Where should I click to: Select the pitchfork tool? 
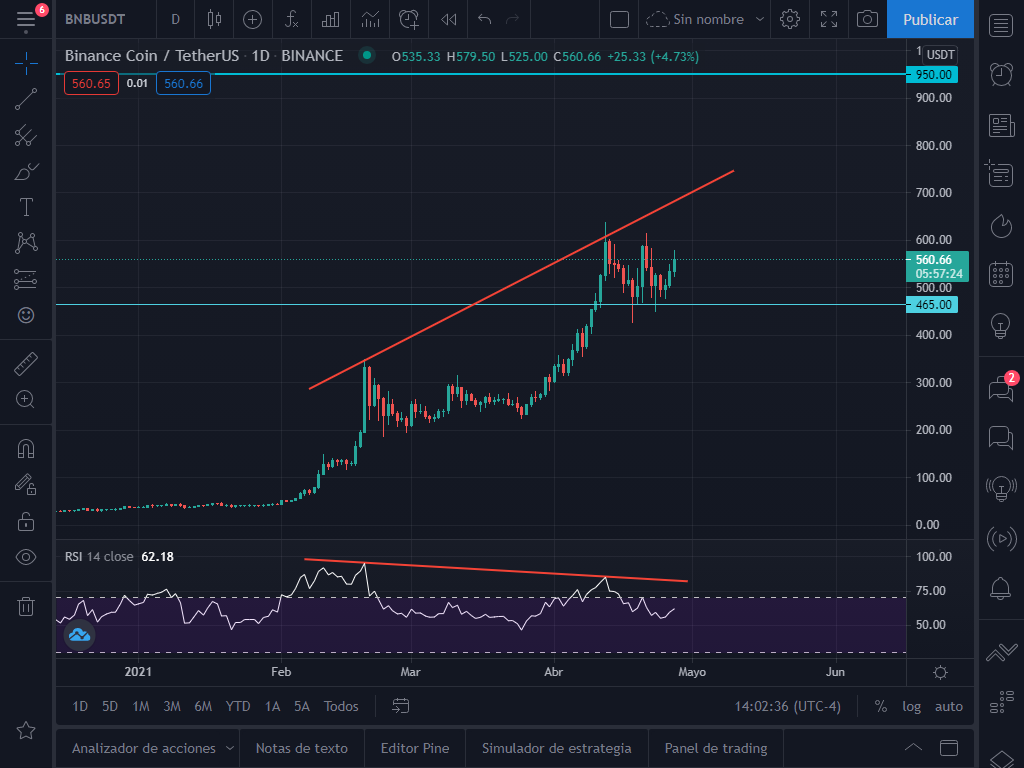25,136
